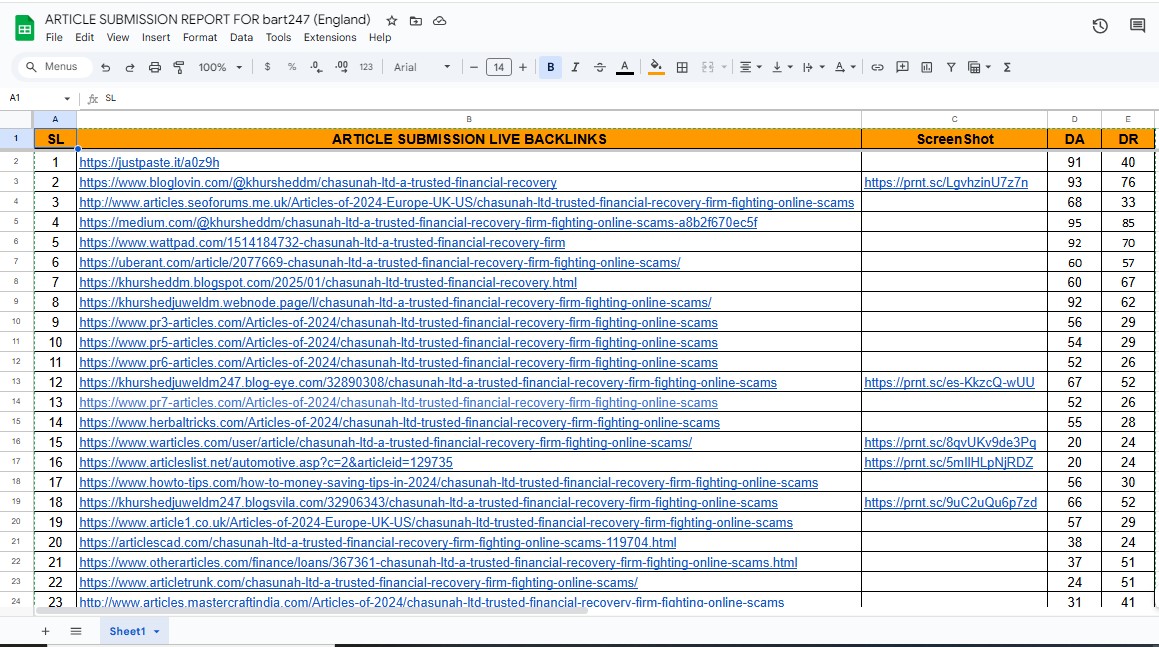Viewport: 1159px width, 647px height.
Task: Toggle bold formatting off
Action: [x=550, y=67]
